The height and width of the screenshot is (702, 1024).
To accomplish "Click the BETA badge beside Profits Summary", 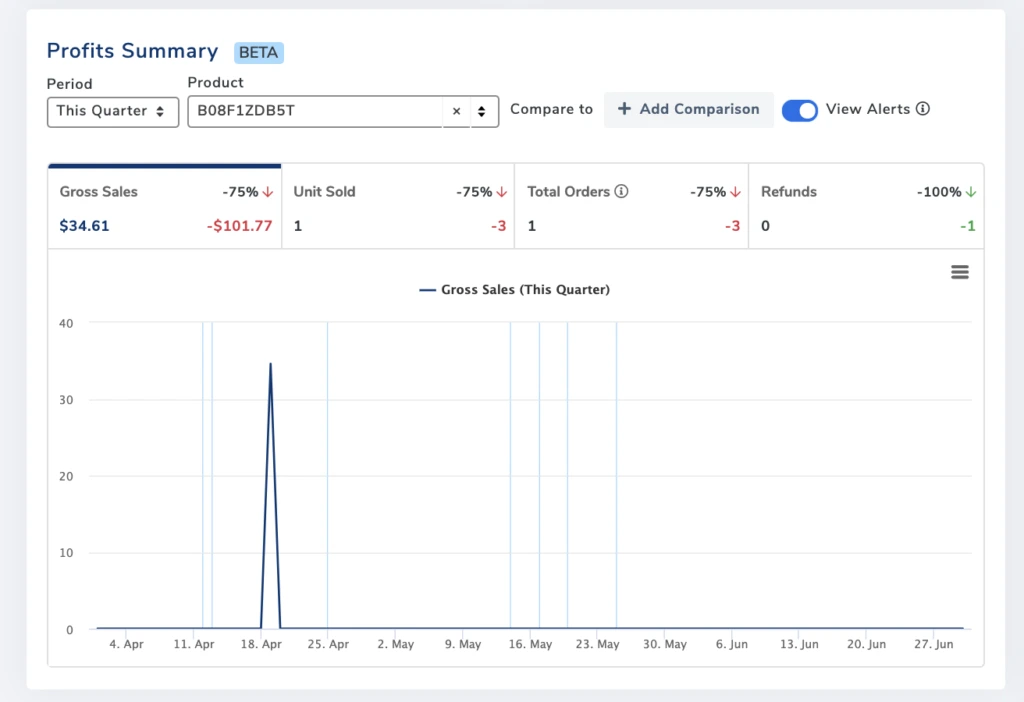I will [x=259, y=52].
